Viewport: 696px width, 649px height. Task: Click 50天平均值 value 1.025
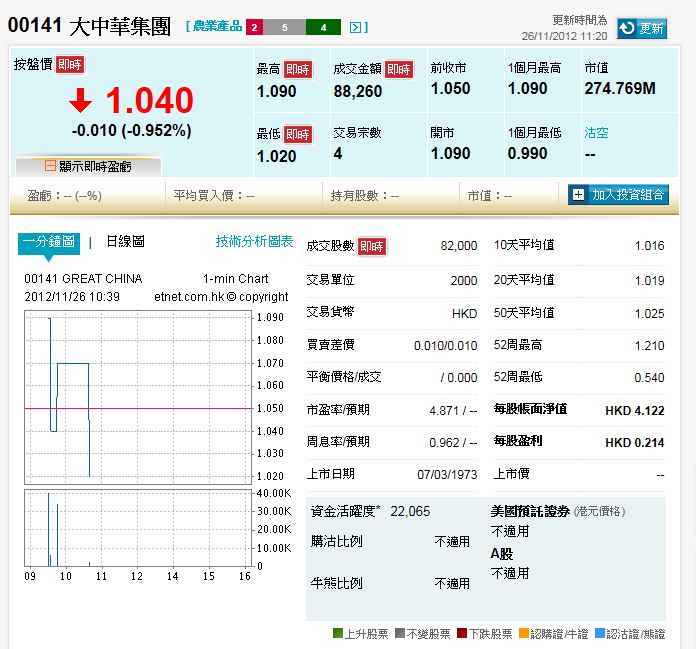point(649,313)
